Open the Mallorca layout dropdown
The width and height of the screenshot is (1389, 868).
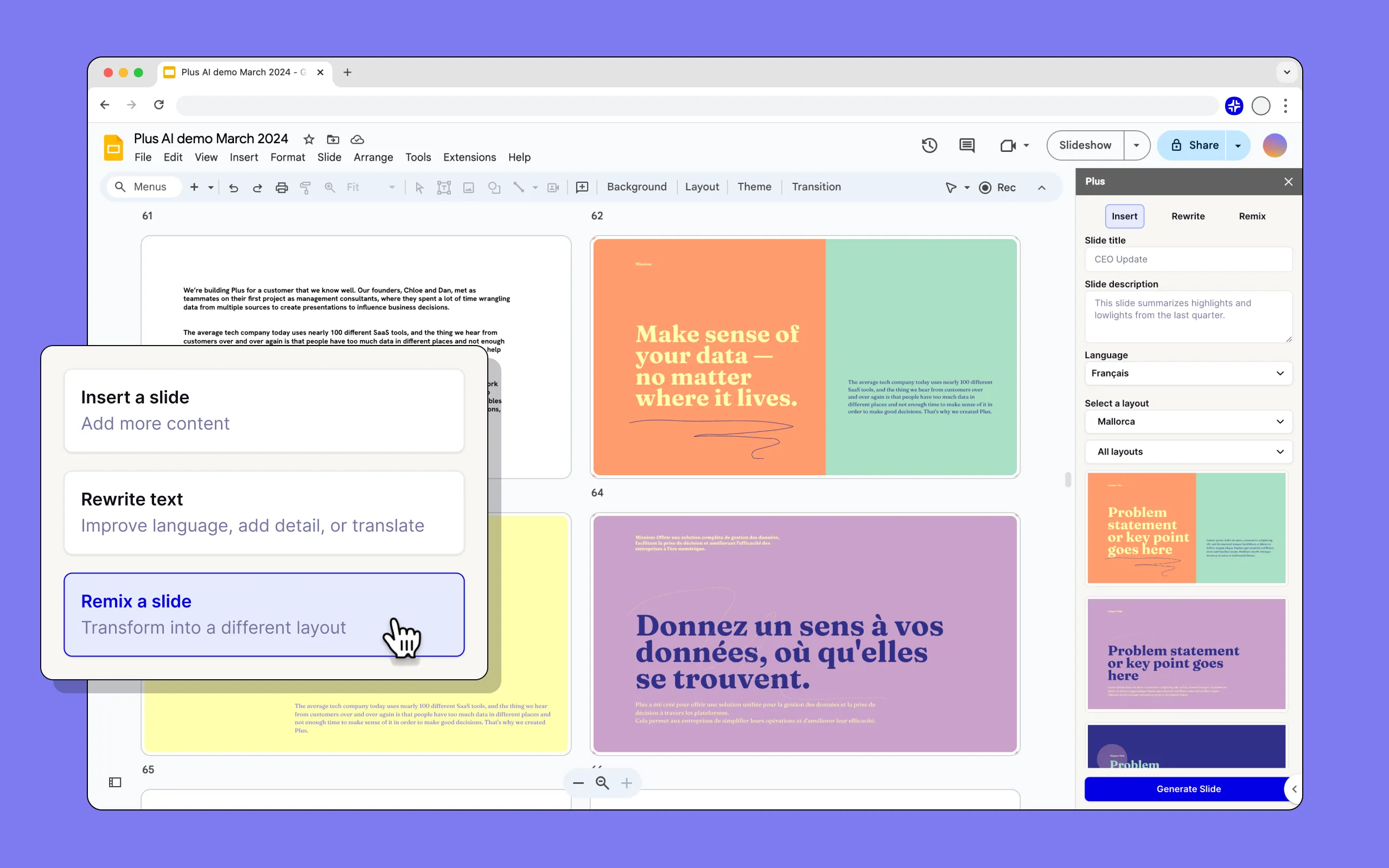click(x=1188, y=422)
